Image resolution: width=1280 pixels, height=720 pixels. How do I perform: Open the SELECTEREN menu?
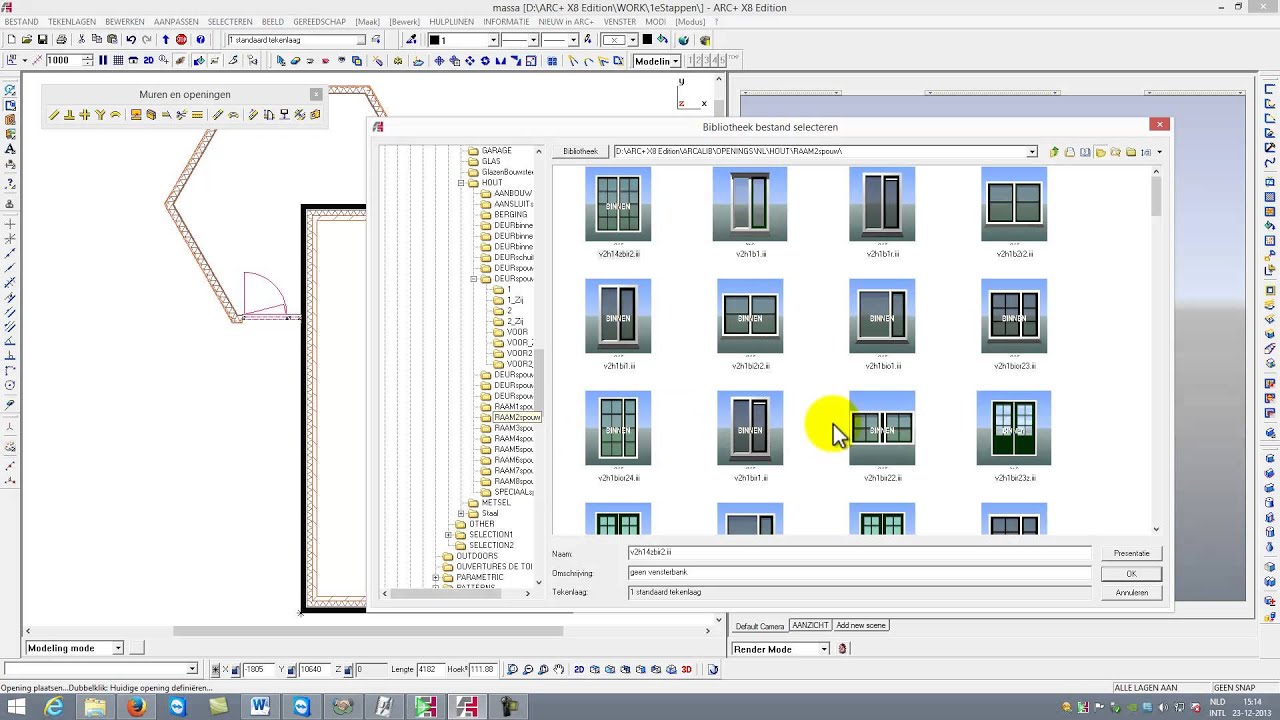point(230,22)
